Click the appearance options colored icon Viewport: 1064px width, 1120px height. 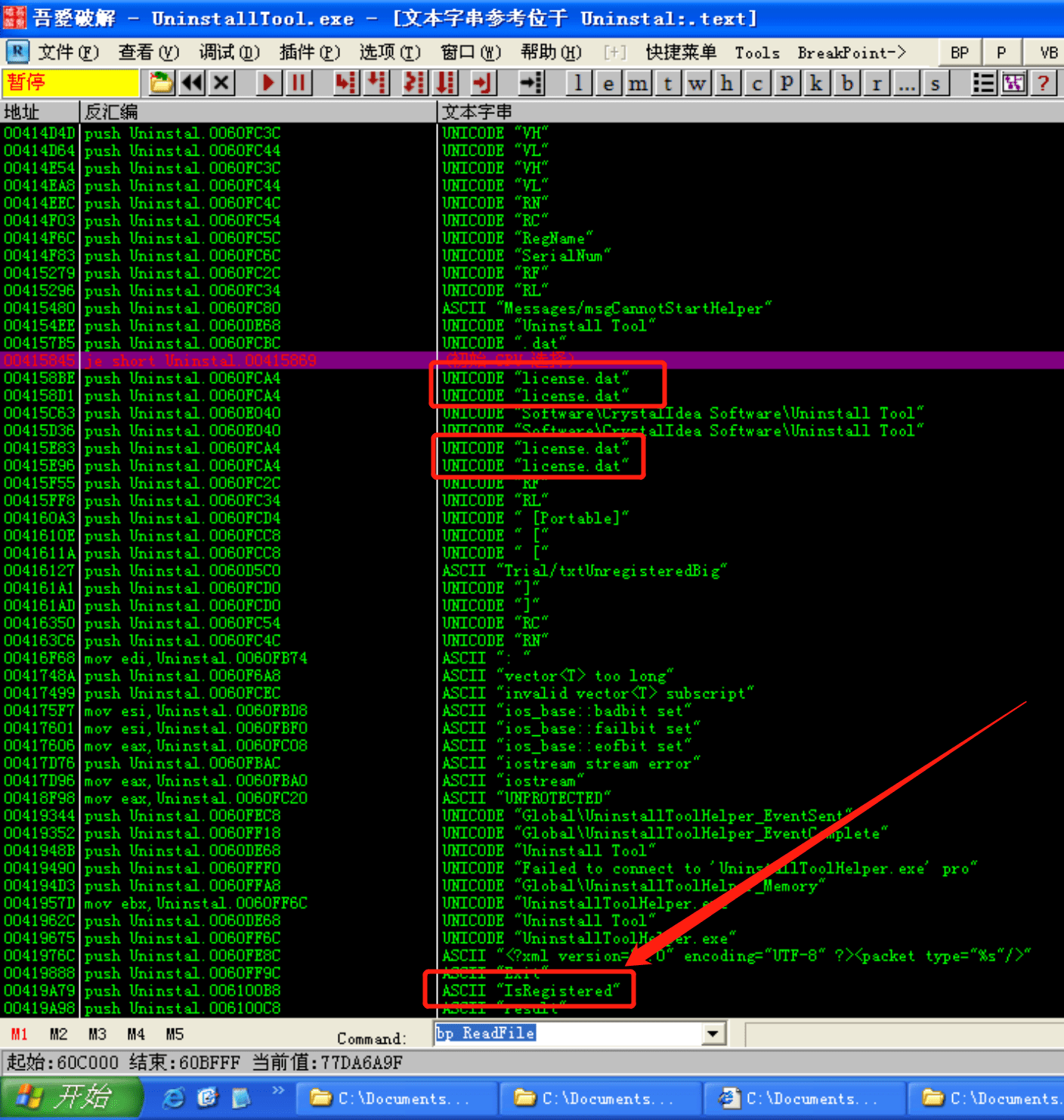(x=1013, y=82)
